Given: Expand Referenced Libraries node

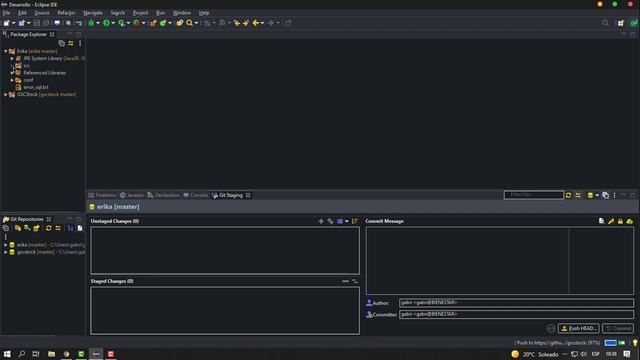Looking at the screenshot, I should (12, 73).
